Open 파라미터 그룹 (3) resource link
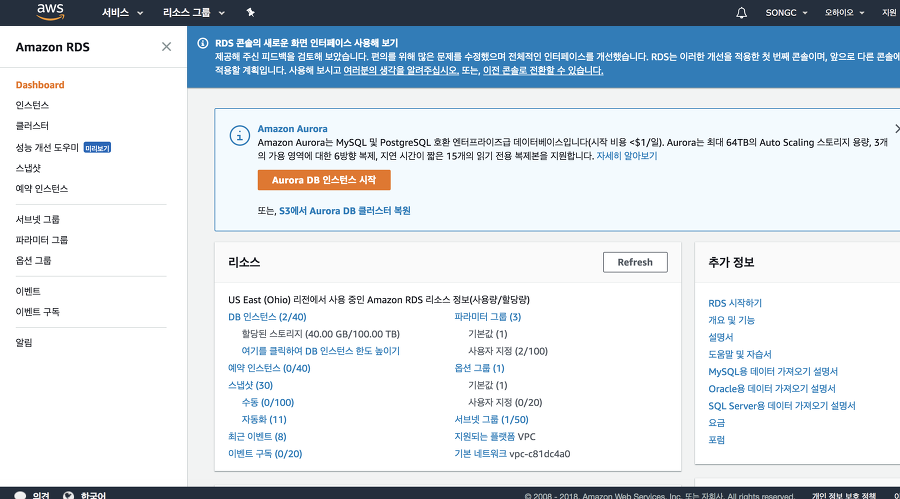This screenshot has height=499, width=900. coord(488,317)
